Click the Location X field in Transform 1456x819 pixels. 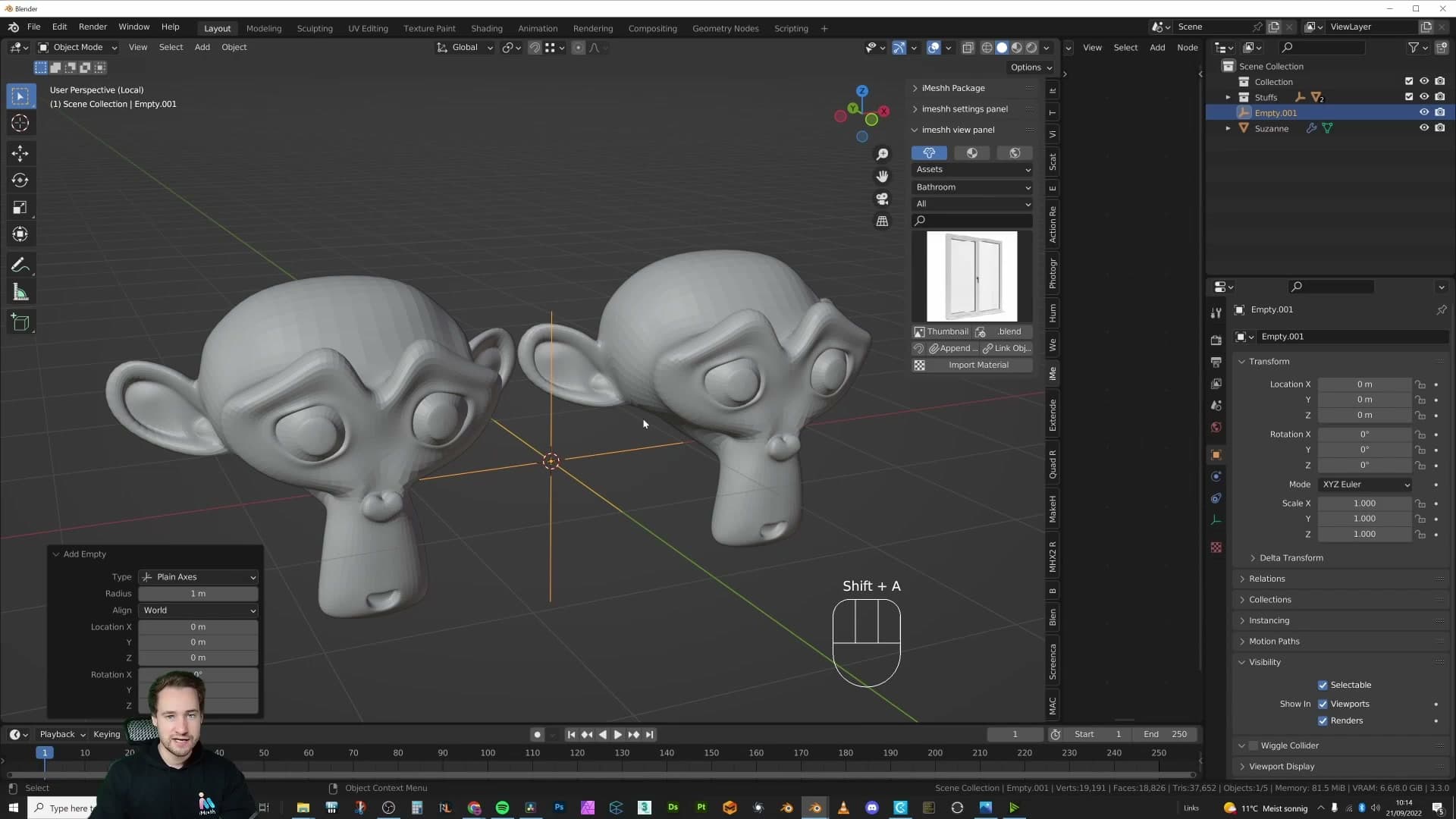(1365, 384)
